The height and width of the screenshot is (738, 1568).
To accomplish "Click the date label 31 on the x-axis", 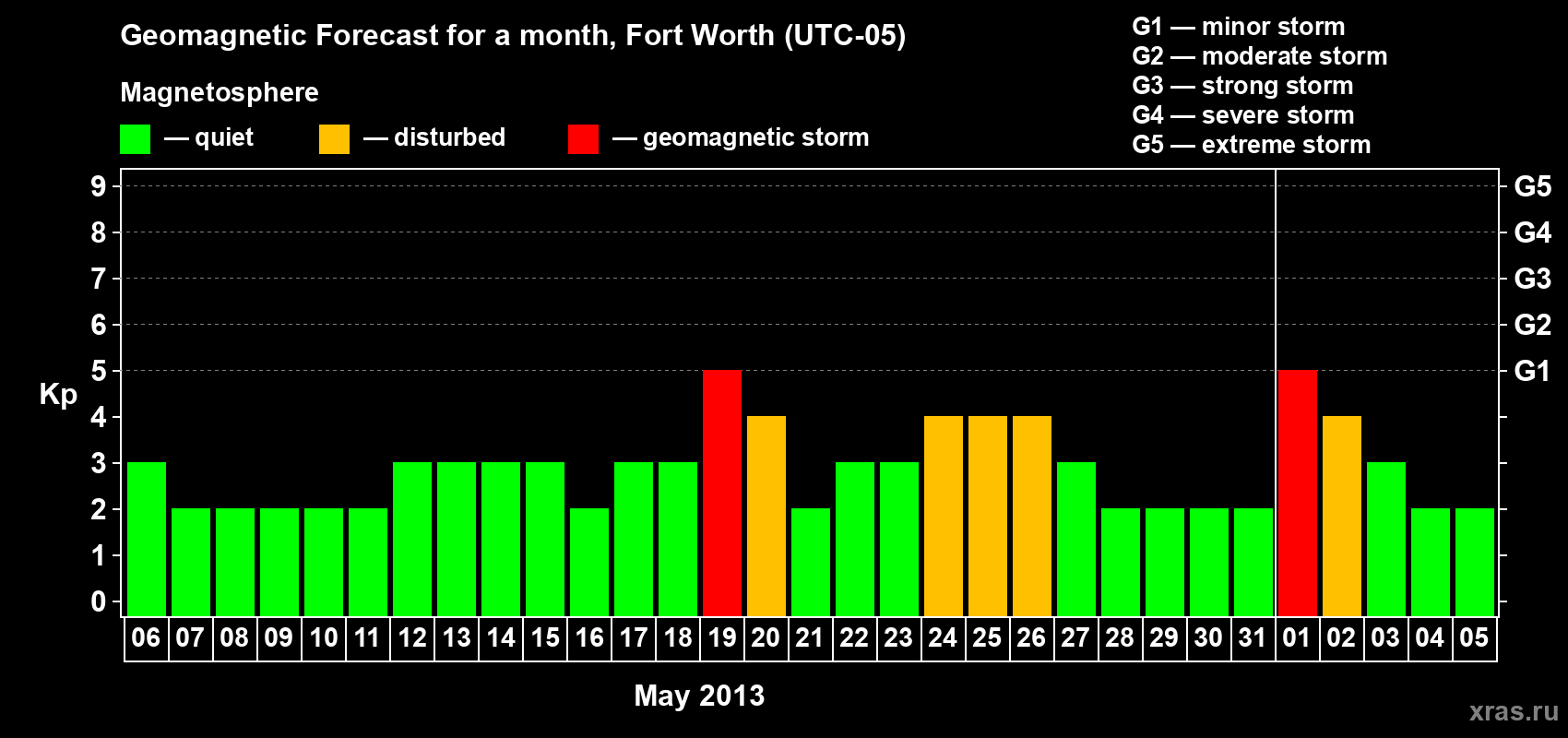I will pos(1253,638).
